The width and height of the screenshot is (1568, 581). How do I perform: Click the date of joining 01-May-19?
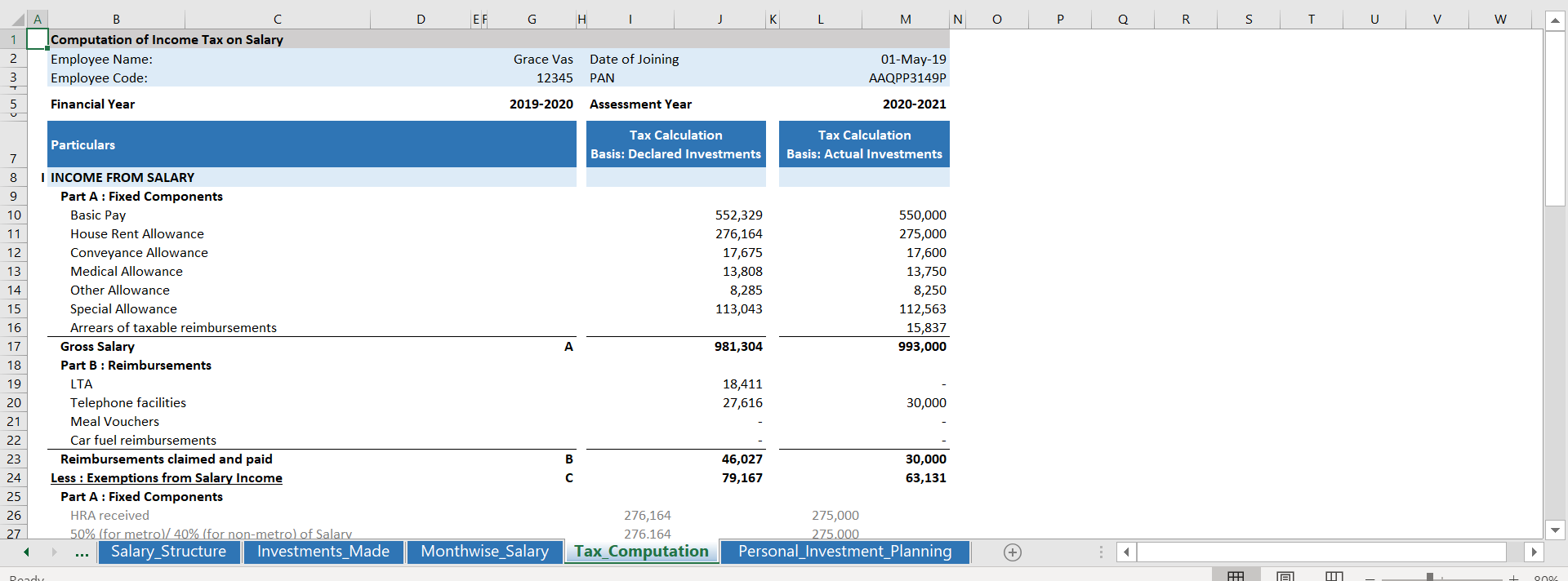tap(913, 60)
